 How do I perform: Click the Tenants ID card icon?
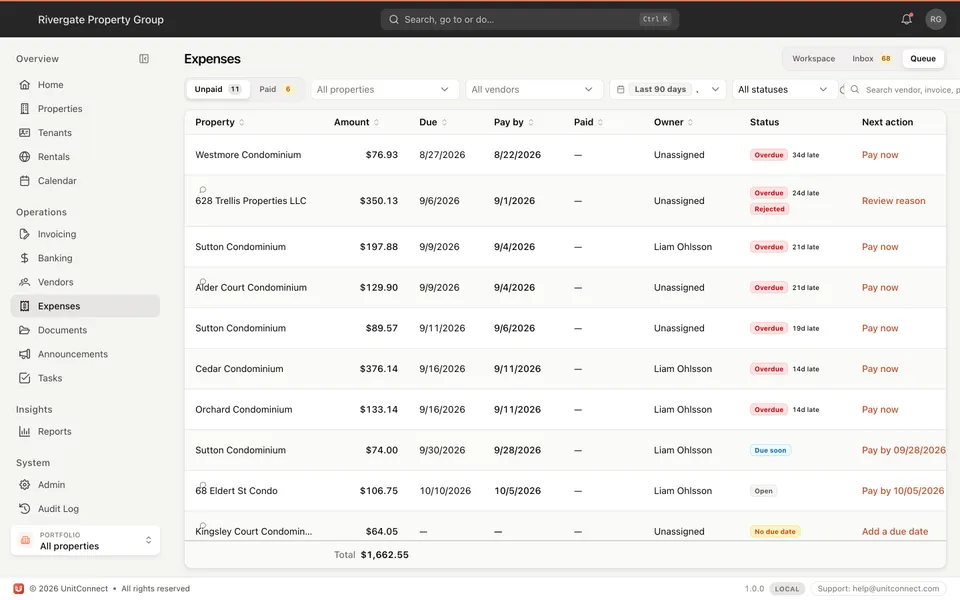pos(24,132)
